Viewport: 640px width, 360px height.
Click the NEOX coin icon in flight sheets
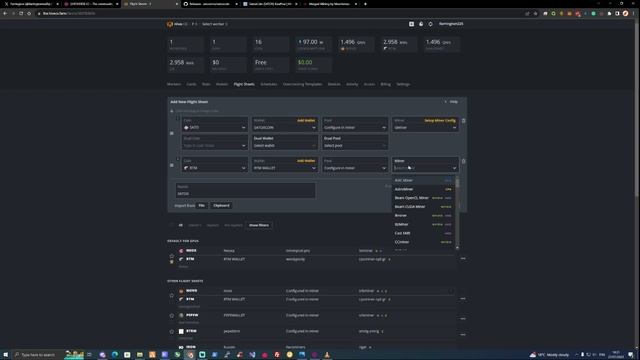click(181, 251)
